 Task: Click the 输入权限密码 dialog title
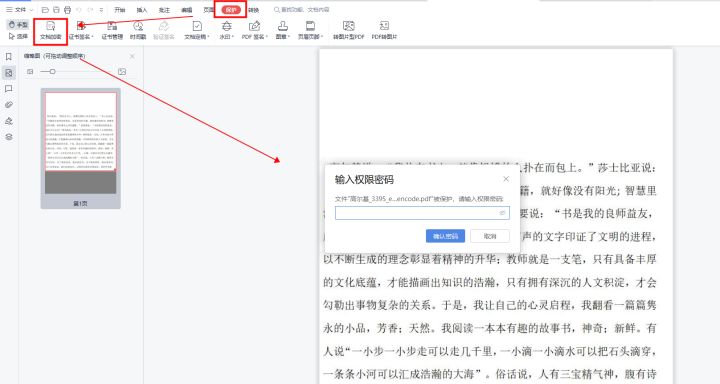[x=364, y=180]
